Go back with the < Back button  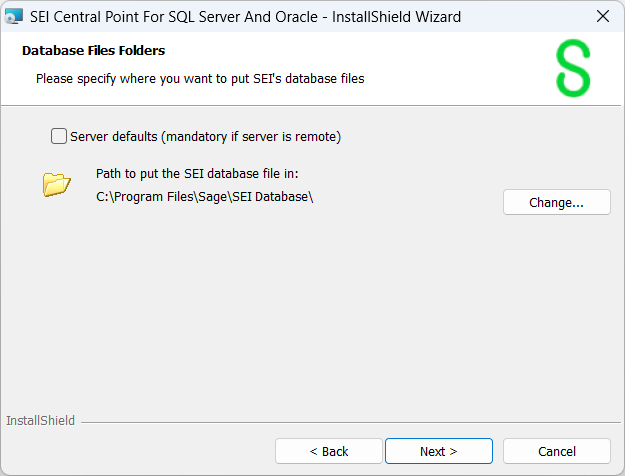[x=328, y=451]
